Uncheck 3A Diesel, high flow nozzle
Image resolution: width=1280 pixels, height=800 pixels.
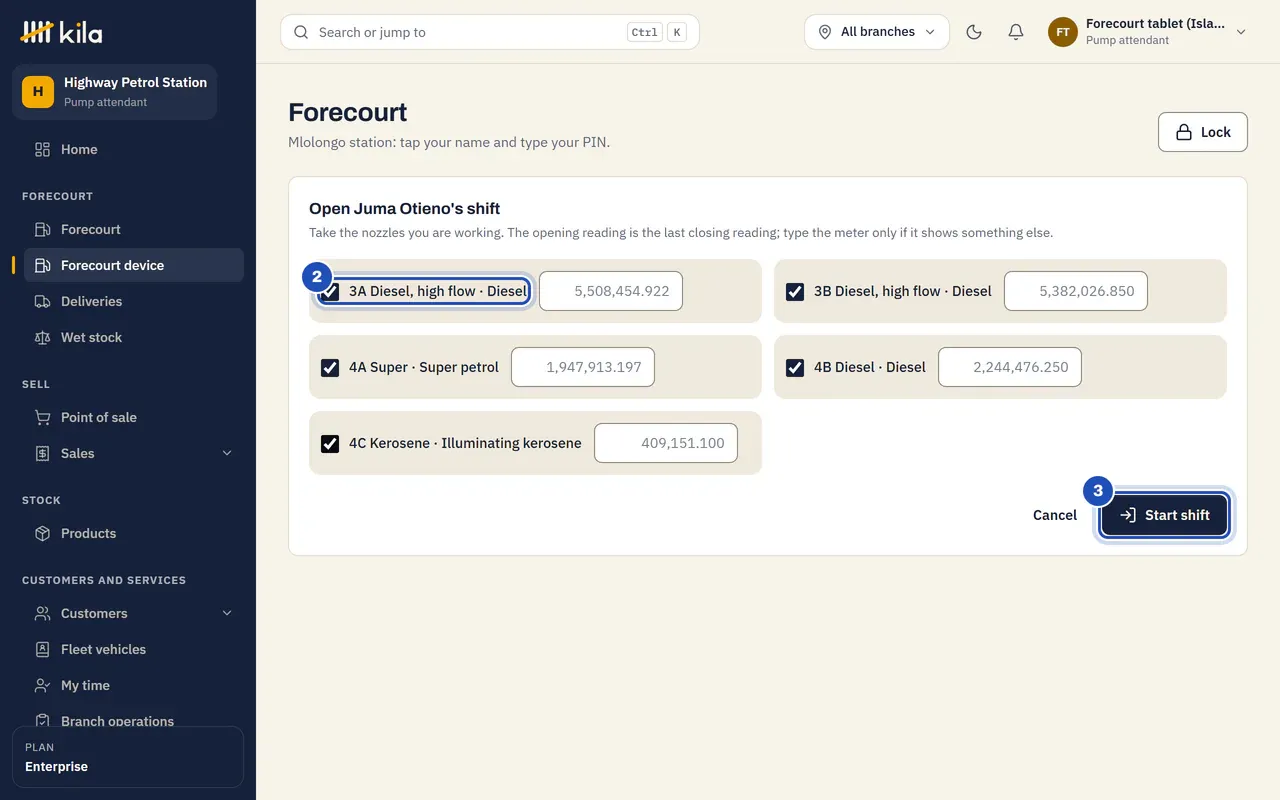pyautogui.click(x=330, y=291)
